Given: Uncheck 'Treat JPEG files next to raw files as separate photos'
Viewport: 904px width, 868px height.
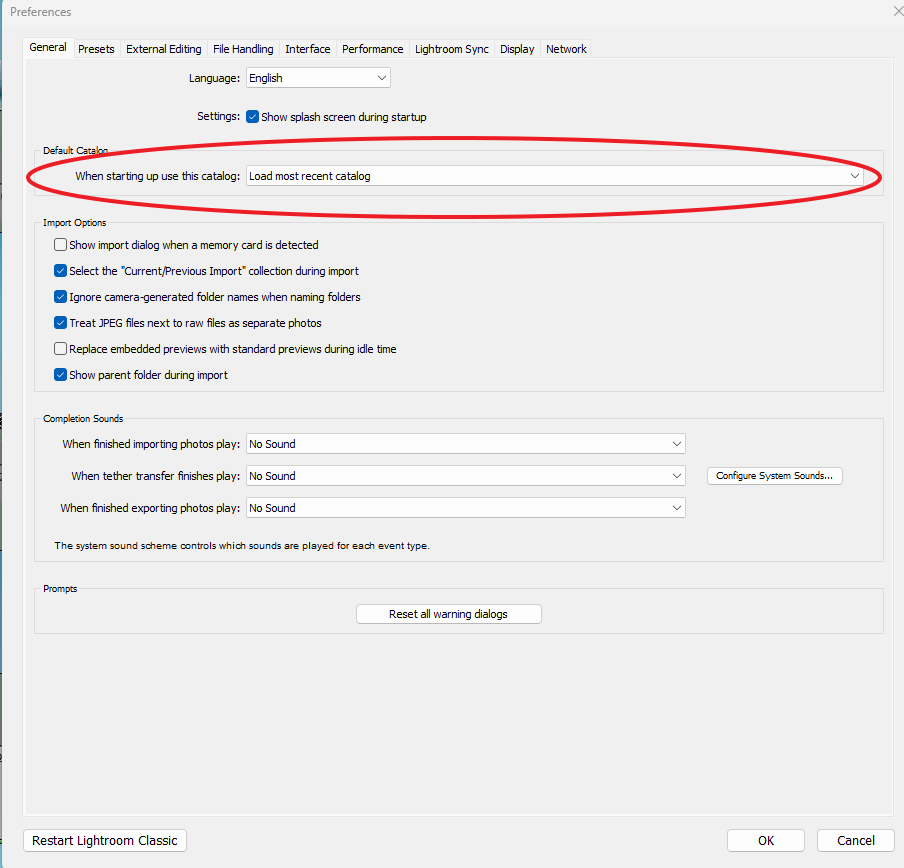Looking at the screenshot, I should pos(60,322).
